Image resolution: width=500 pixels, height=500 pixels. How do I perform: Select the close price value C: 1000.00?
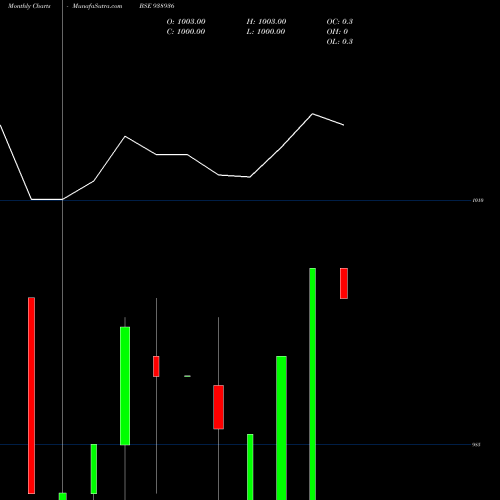coord(186,32)
